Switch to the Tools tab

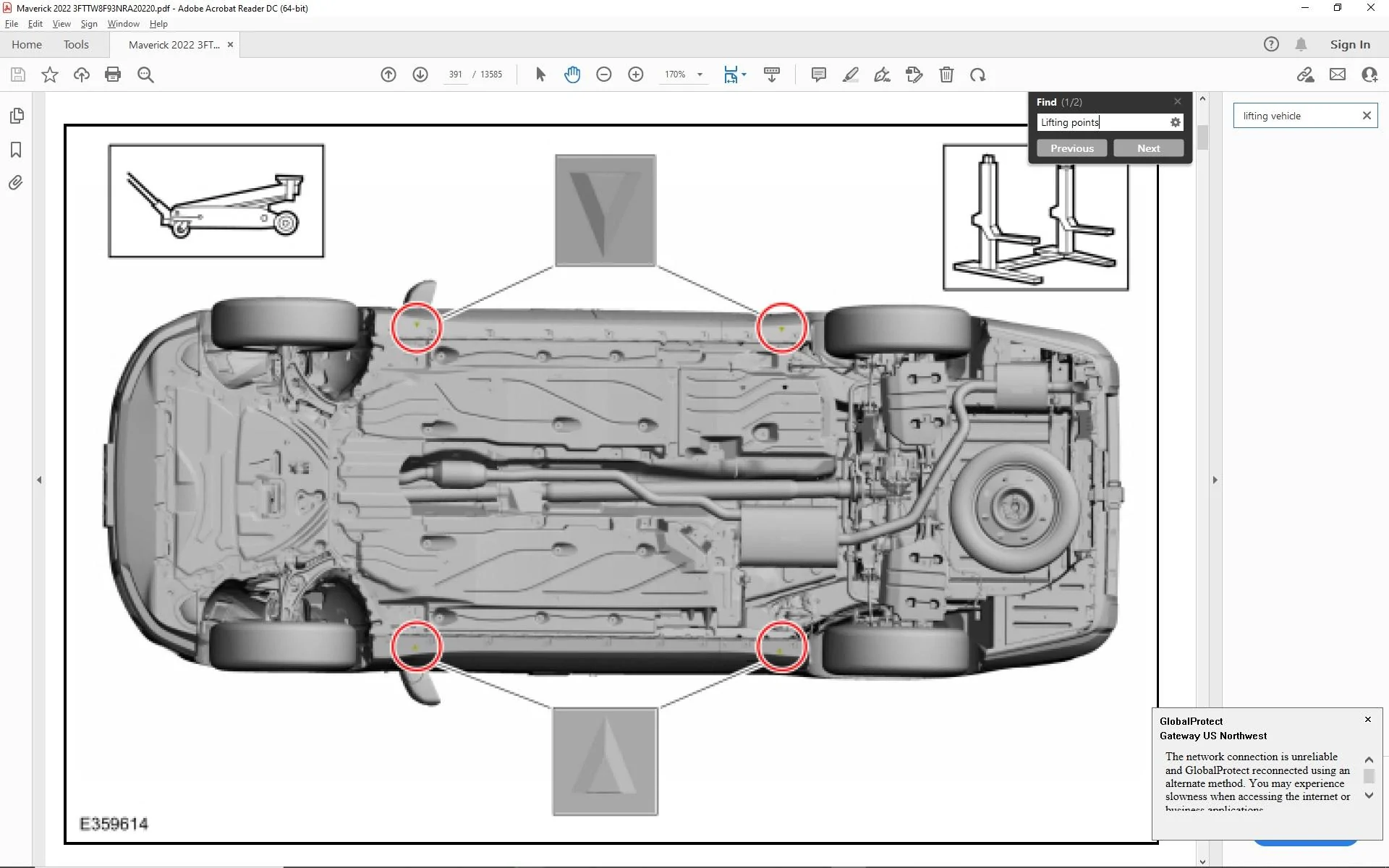(76, 45)
